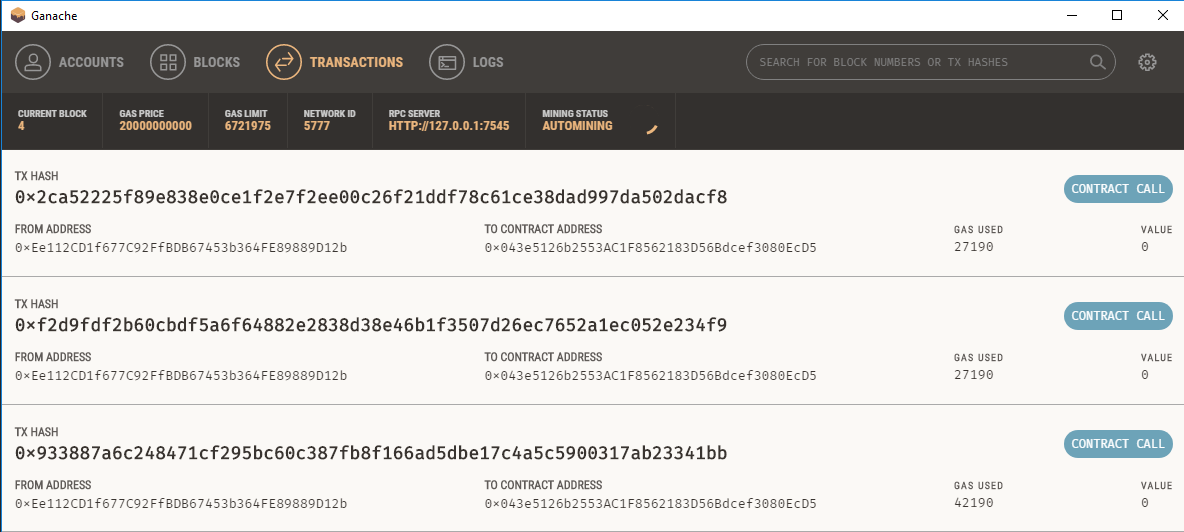Click the search magnifier icon
This screenshot has width=1184, height=532.
(x=1096, y=62)
